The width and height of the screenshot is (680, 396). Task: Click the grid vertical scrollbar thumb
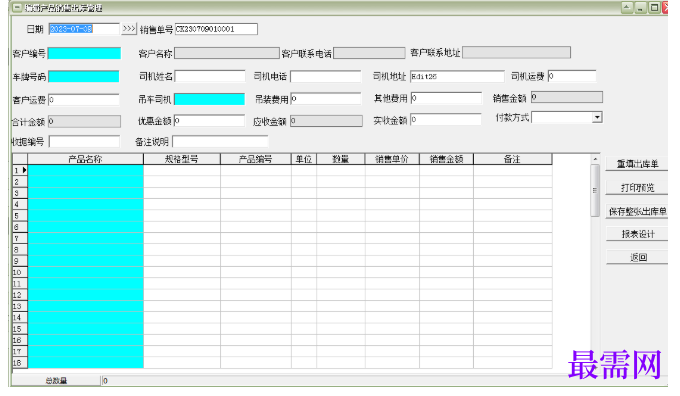(595, 190)
